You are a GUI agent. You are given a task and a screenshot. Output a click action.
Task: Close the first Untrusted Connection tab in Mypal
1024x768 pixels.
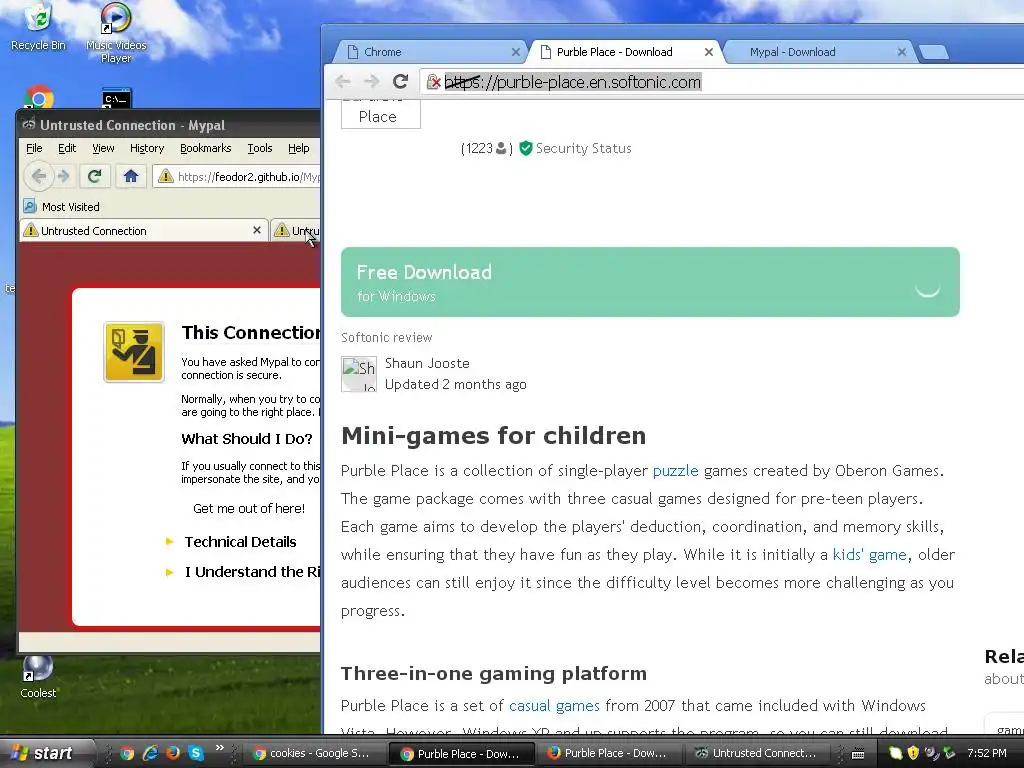[x=257, y=230]
